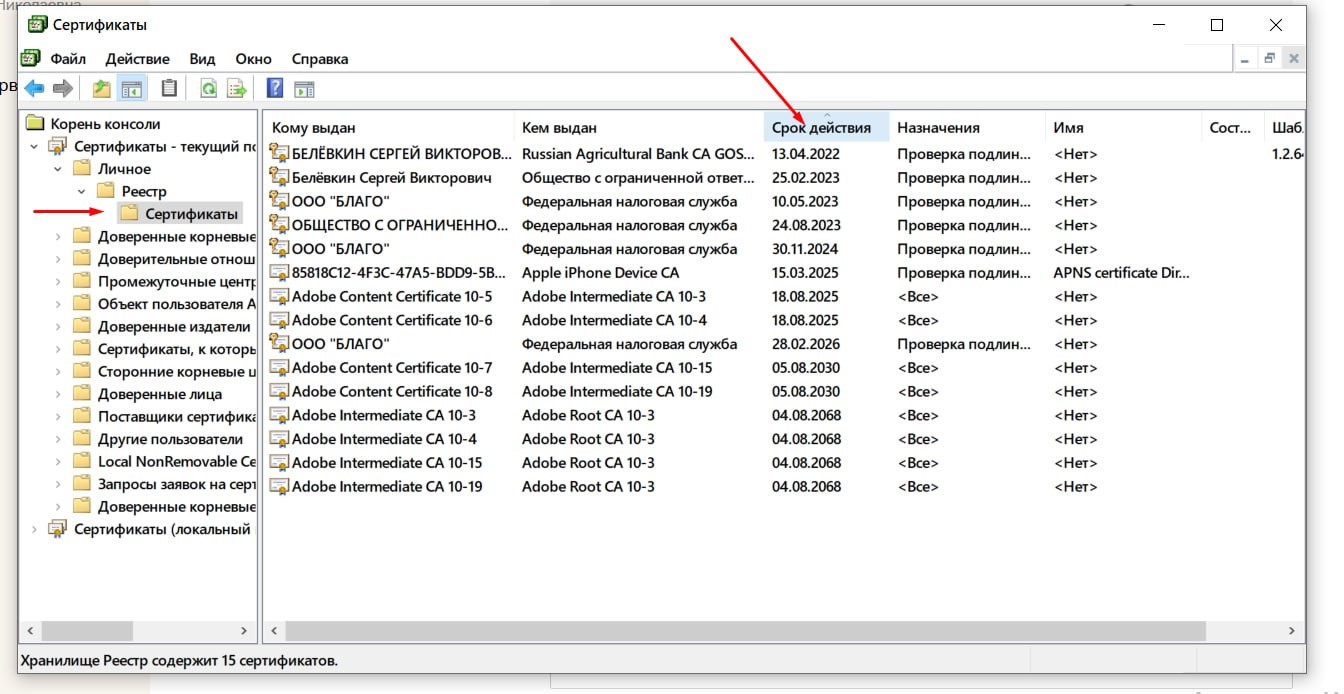
Task: Expand the Сертификаты (локальный) root node
Action: click(x=35, y=529)
